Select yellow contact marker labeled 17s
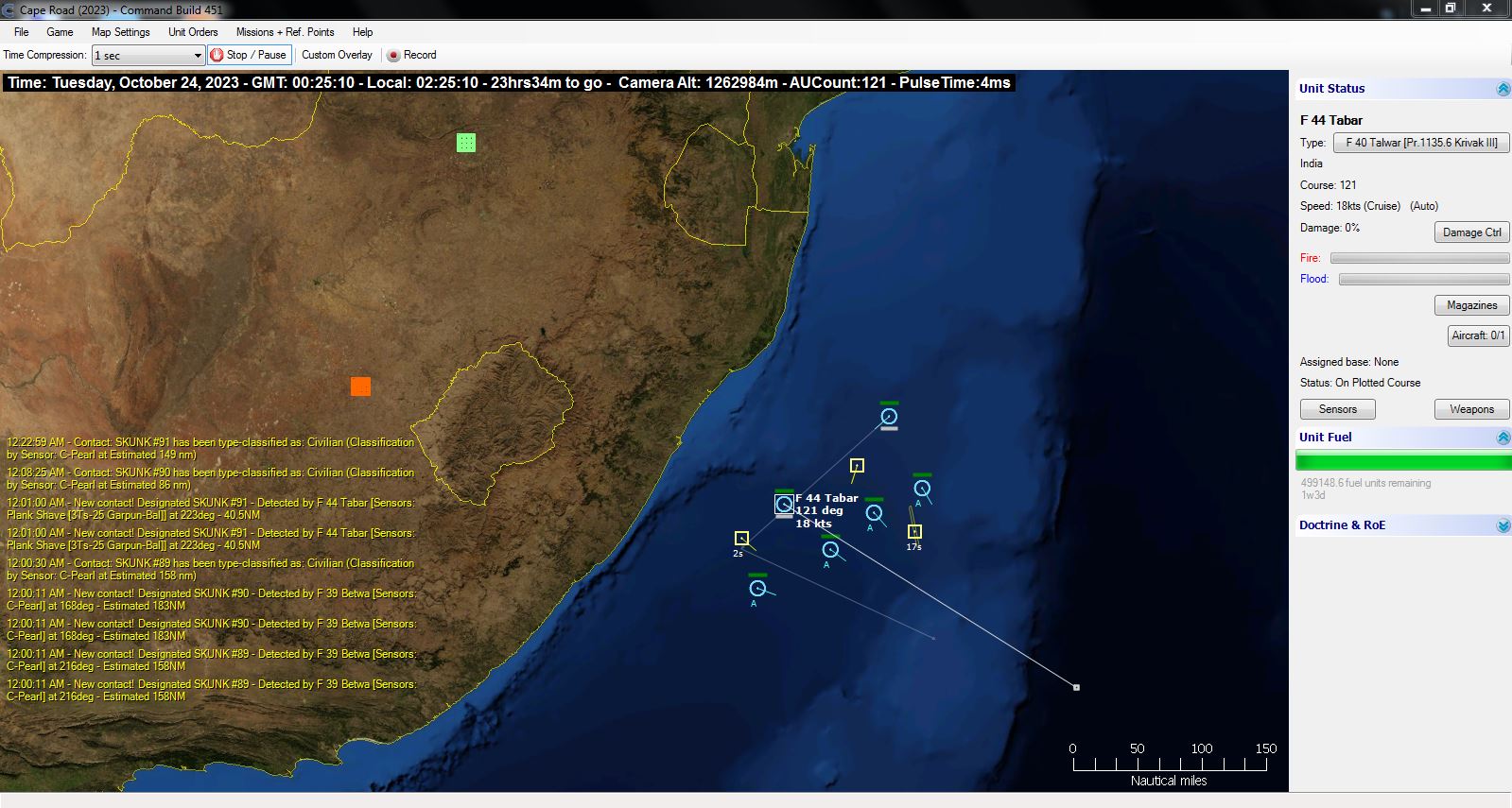This screenshot has width=1512, height=808. pos(914,532)
